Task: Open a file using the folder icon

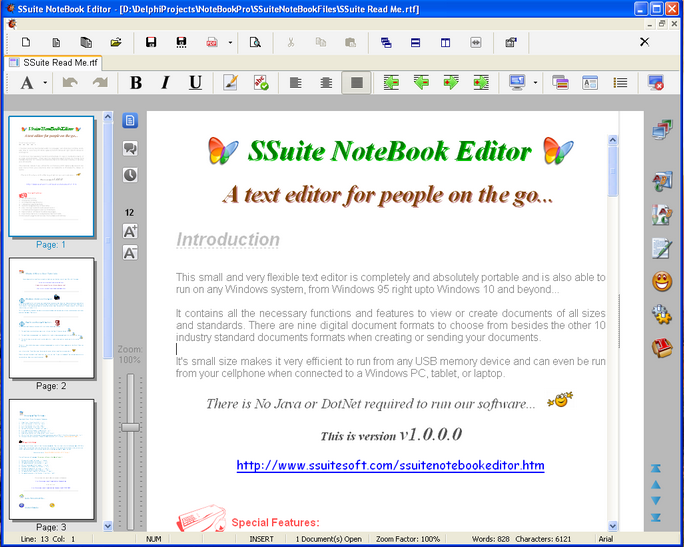Action: point(116,42)
